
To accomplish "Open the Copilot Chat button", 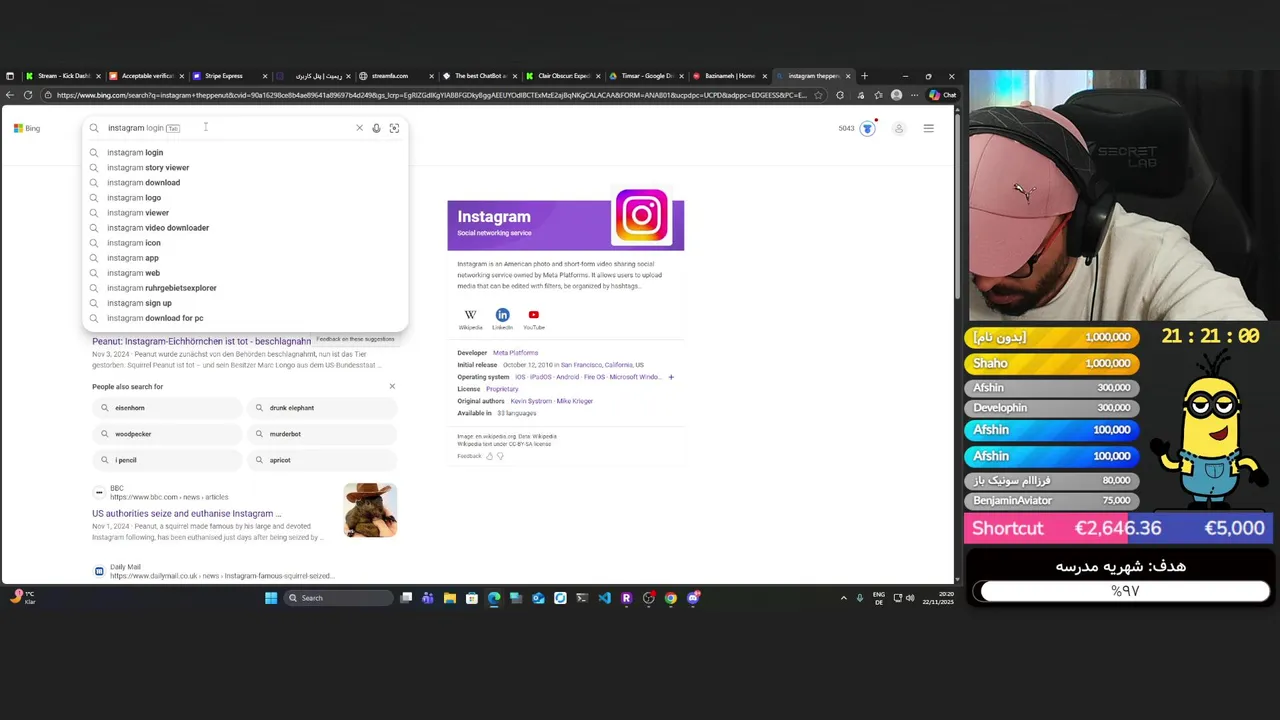I will (942, 95).
